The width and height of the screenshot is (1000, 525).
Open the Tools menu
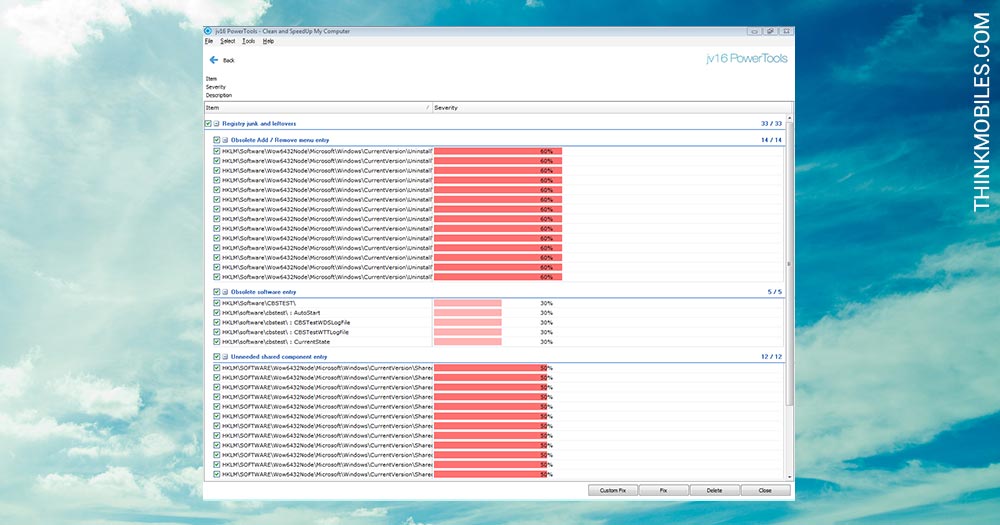(x=249, y=41)
